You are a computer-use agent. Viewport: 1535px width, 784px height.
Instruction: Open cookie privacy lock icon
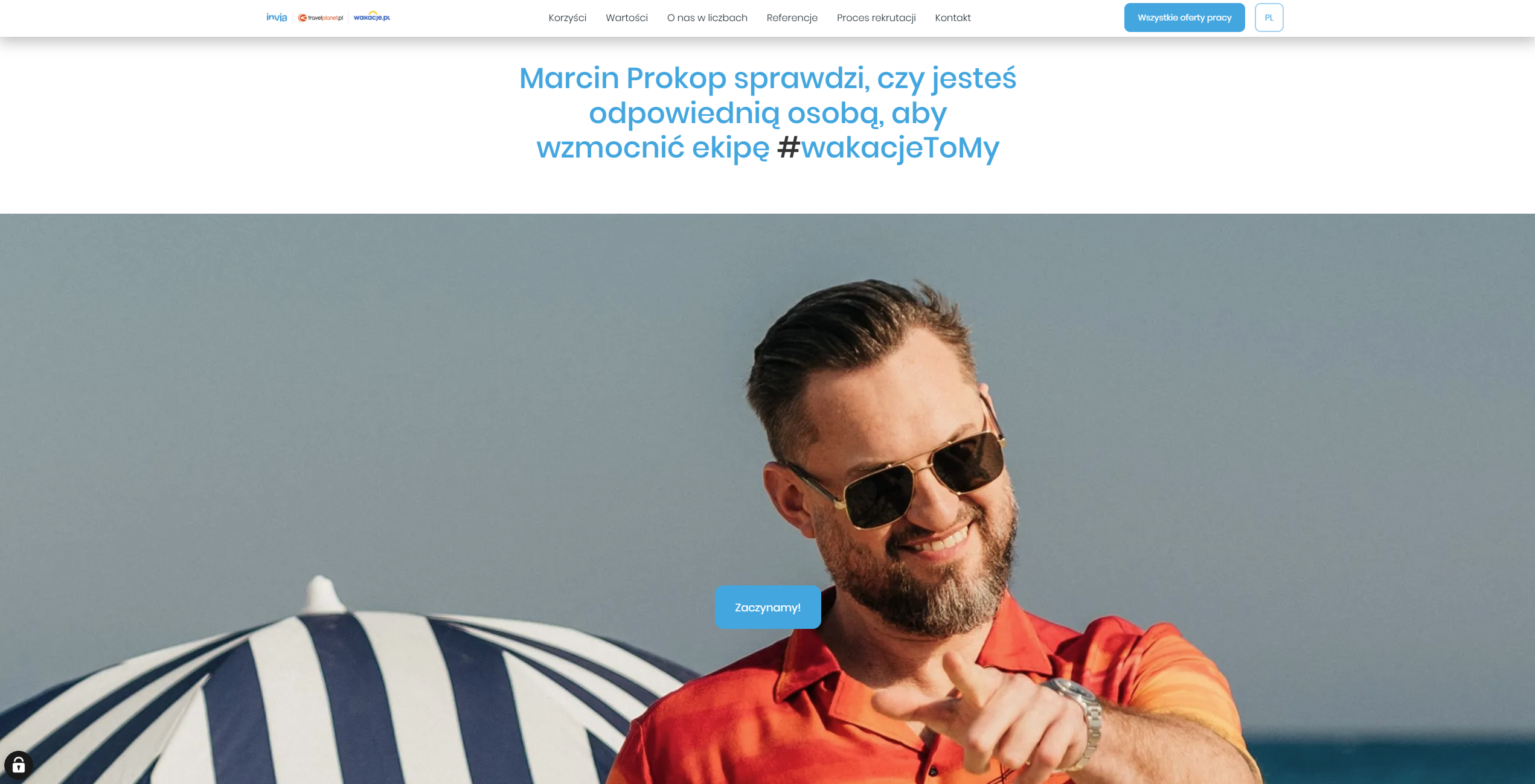click(19, 765)
